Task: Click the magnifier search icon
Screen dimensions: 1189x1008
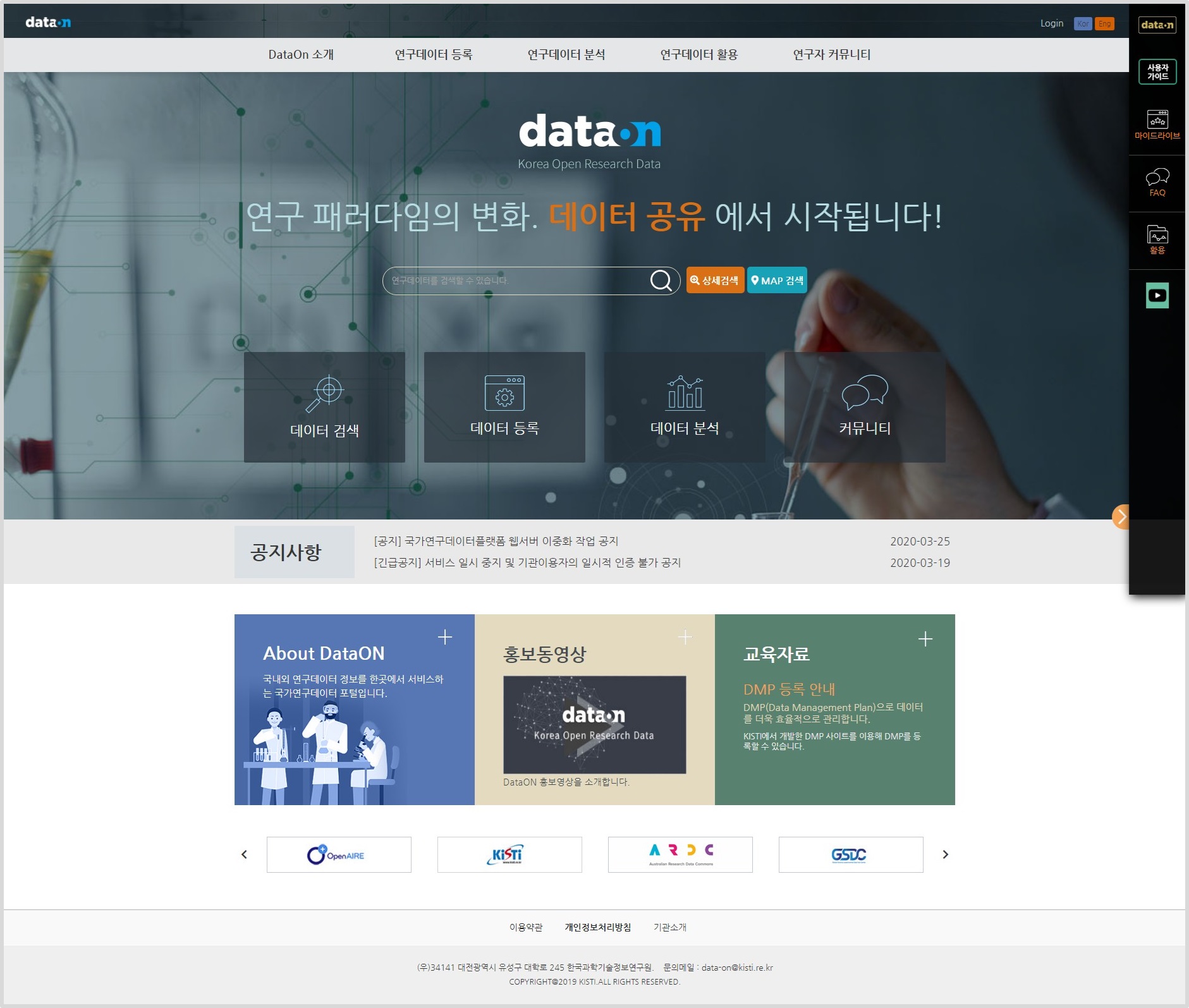Action: click(661, 281)
